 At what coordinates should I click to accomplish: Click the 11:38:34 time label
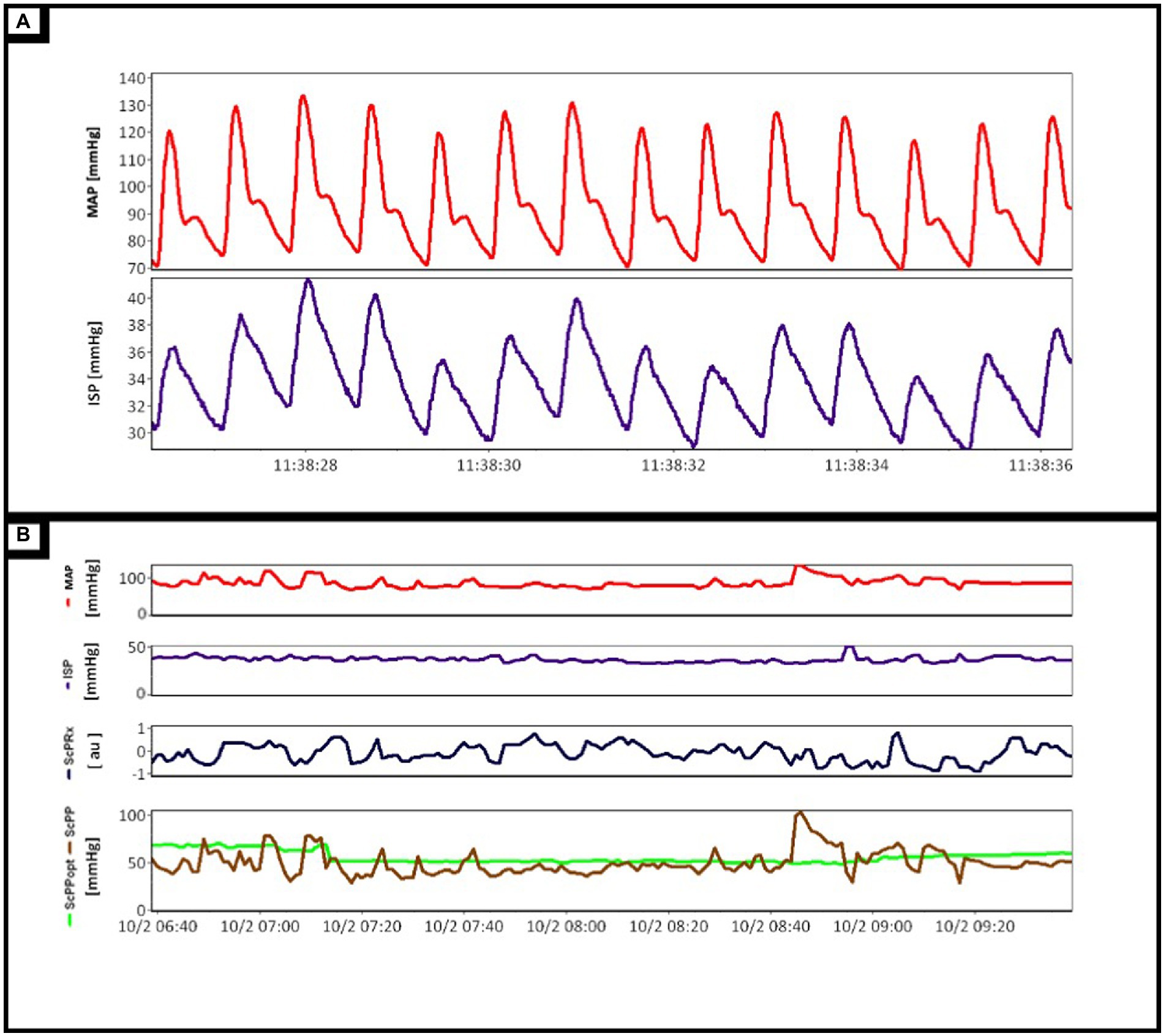click(856, 466)
